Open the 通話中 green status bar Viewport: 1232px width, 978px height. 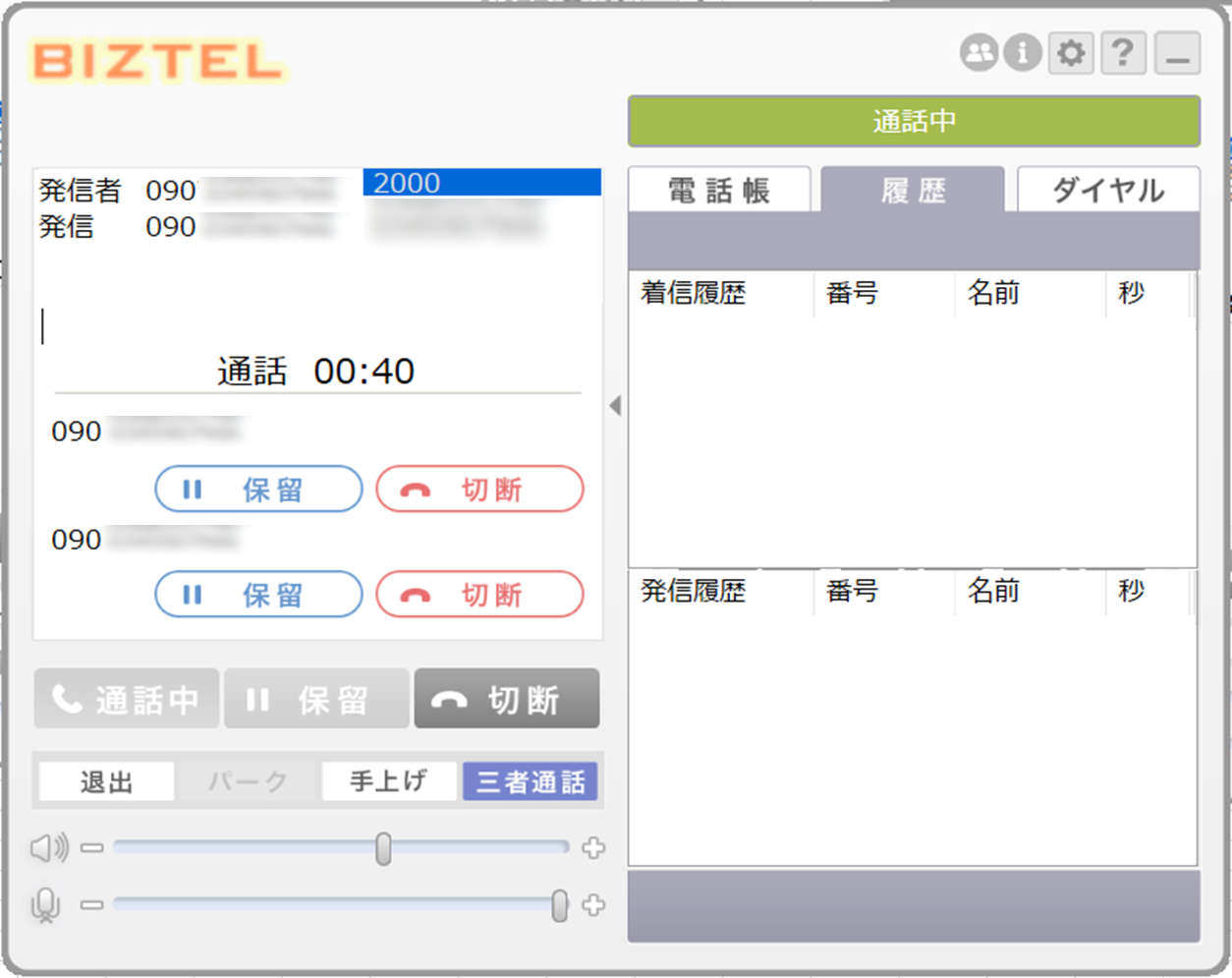914,121
